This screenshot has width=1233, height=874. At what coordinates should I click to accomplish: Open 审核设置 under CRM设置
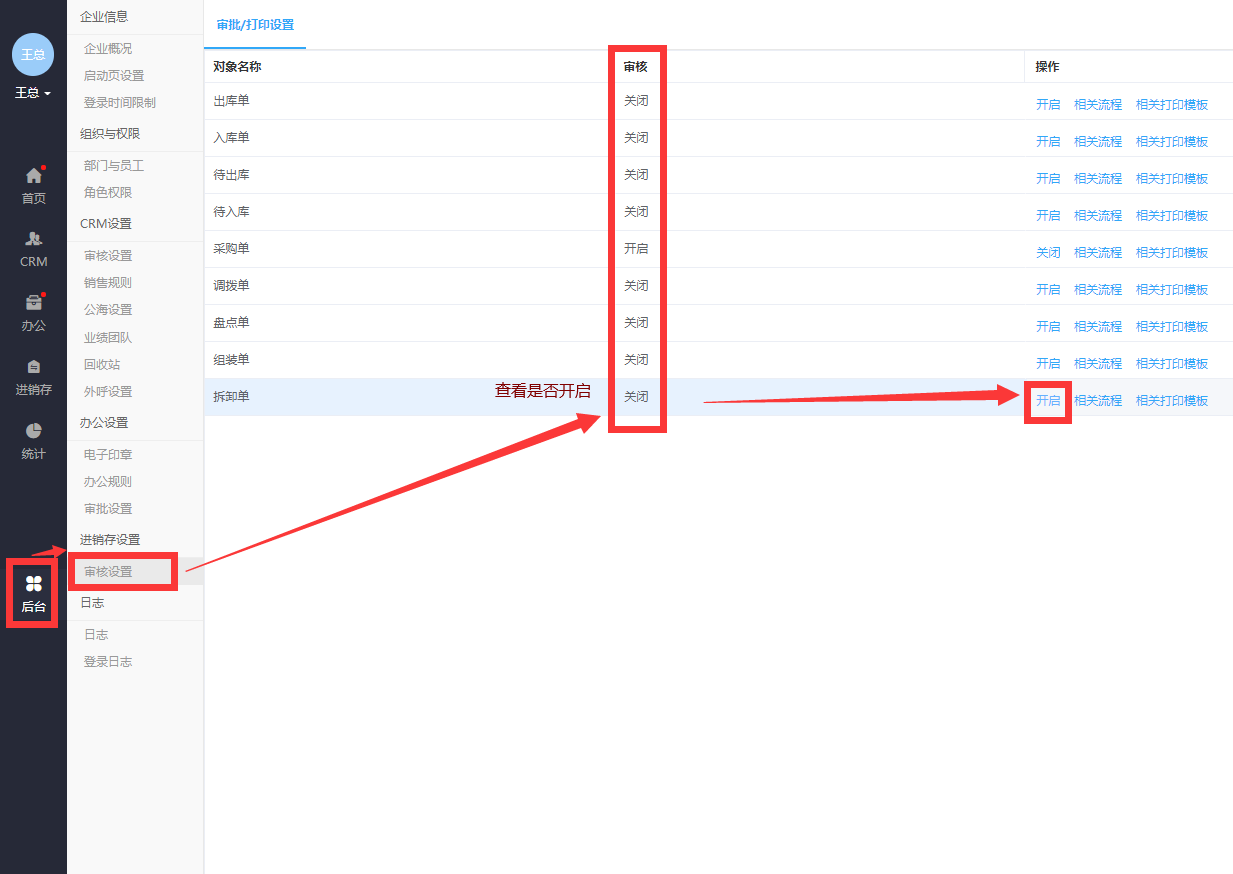(x=108, y=255)
